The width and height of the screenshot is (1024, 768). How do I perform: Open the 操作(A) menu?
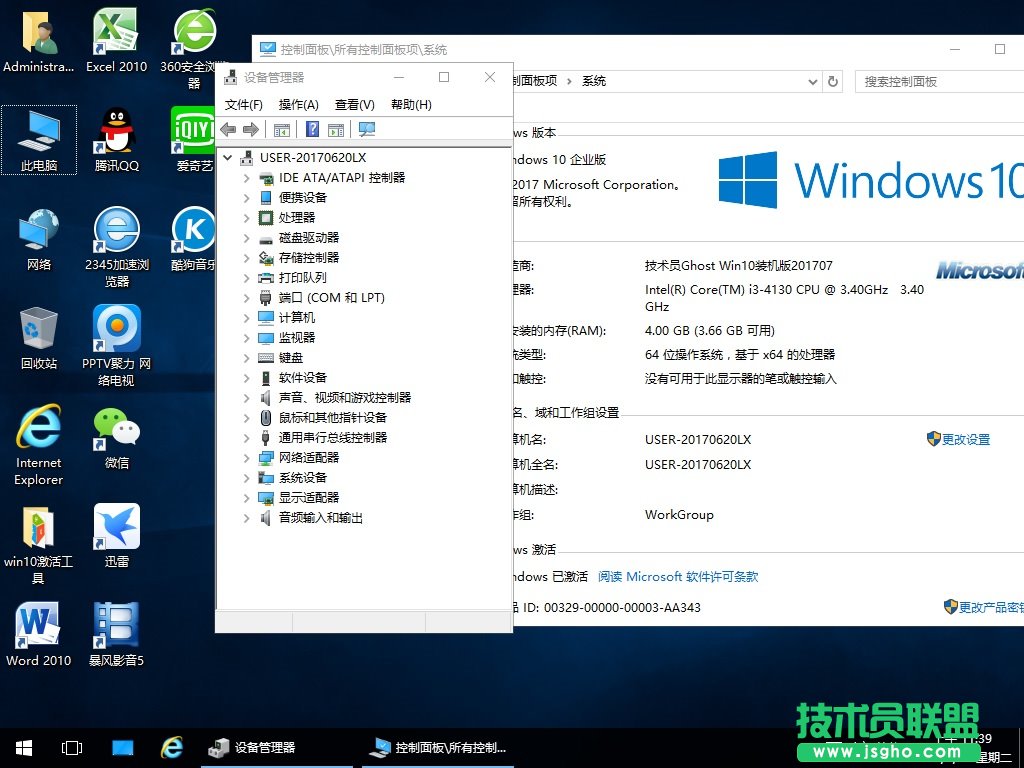[x=298, y=104]
